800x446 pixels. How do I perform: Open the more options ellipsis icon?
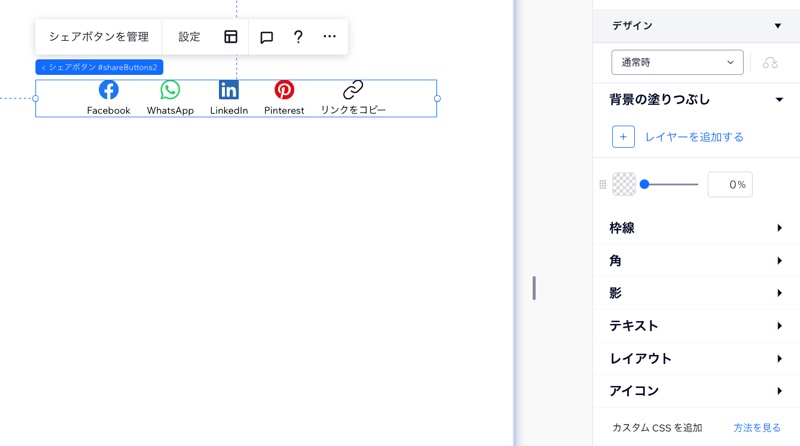[x=330, y=37]
